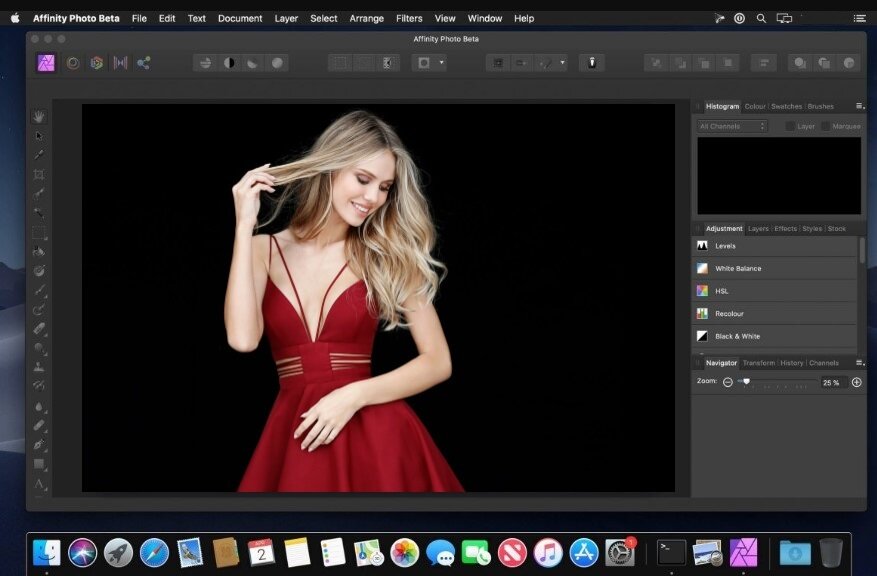Switch to the Layers tab
This screenshot has height=576, width=877.
tap(758, 229)
